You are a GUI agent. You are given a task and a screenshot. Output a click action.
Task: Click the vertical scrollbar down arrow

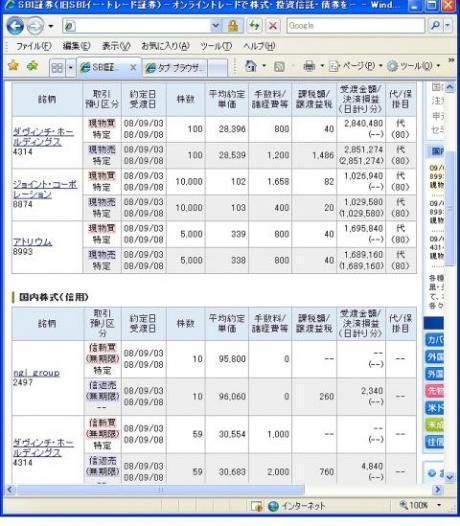click(x=450, y=476)
